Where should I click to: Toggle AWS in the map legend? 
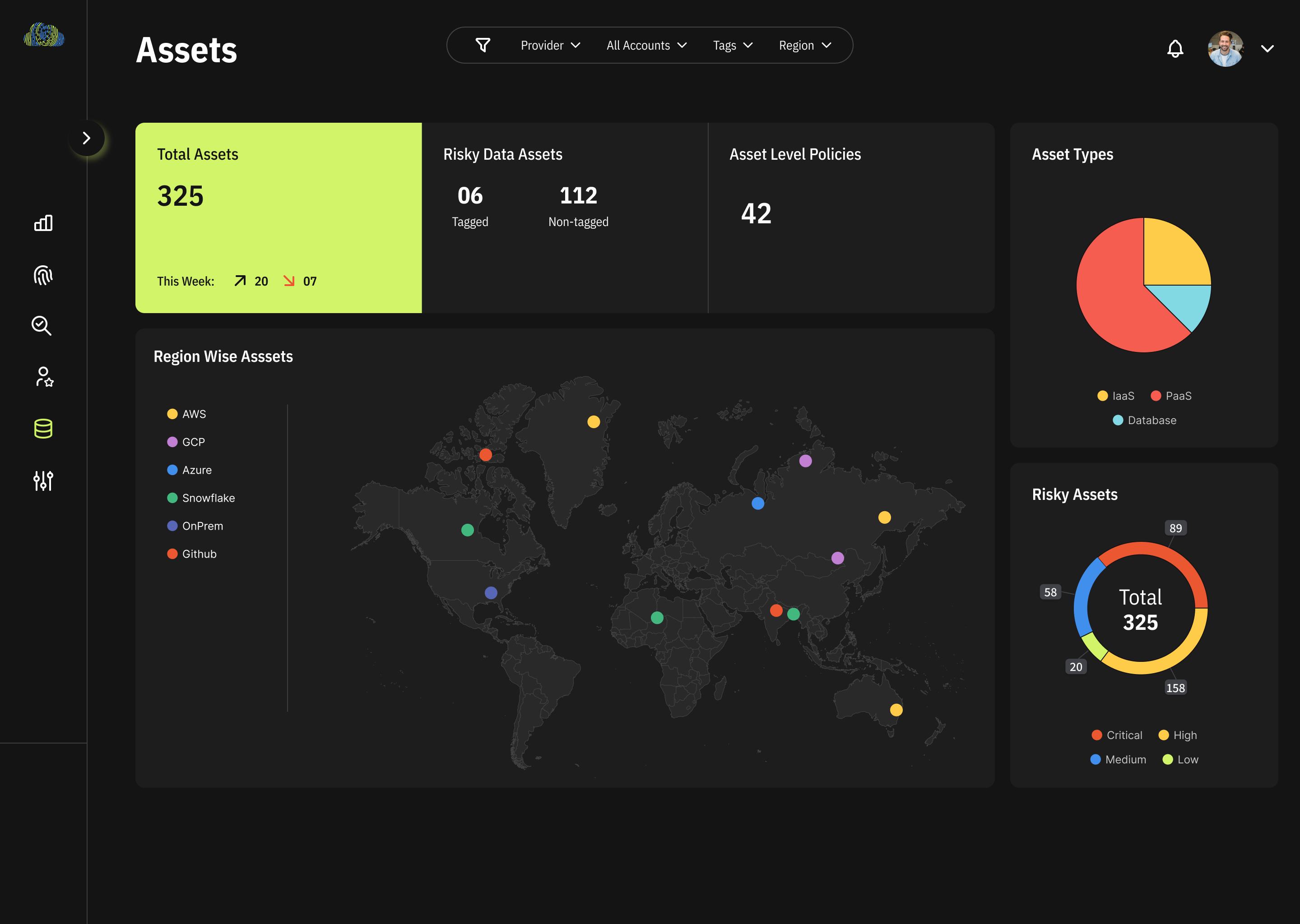[x=187, y=414]
